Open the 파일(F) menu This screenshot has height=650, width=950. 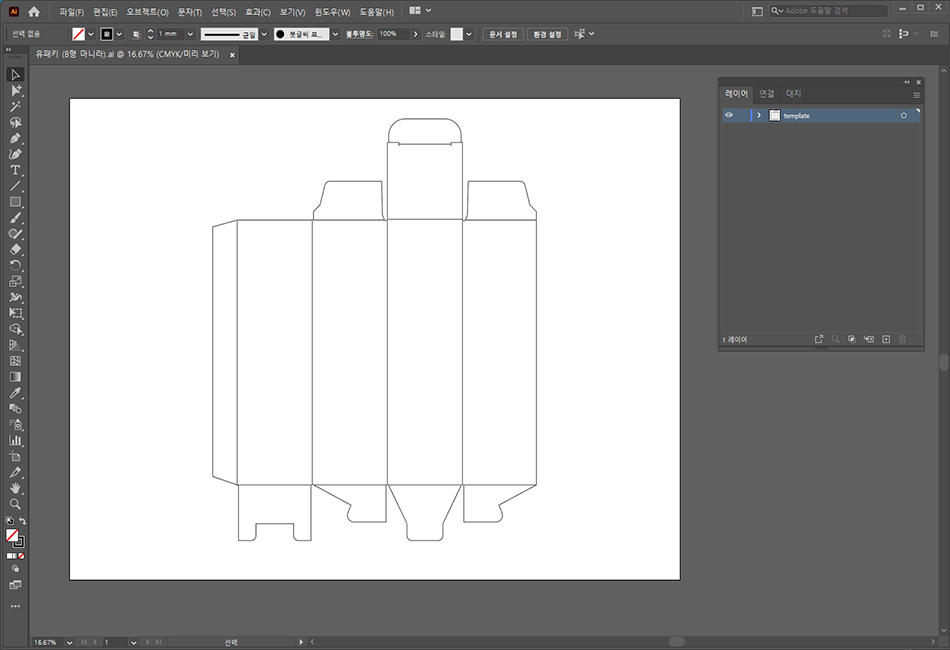point(71,12)
